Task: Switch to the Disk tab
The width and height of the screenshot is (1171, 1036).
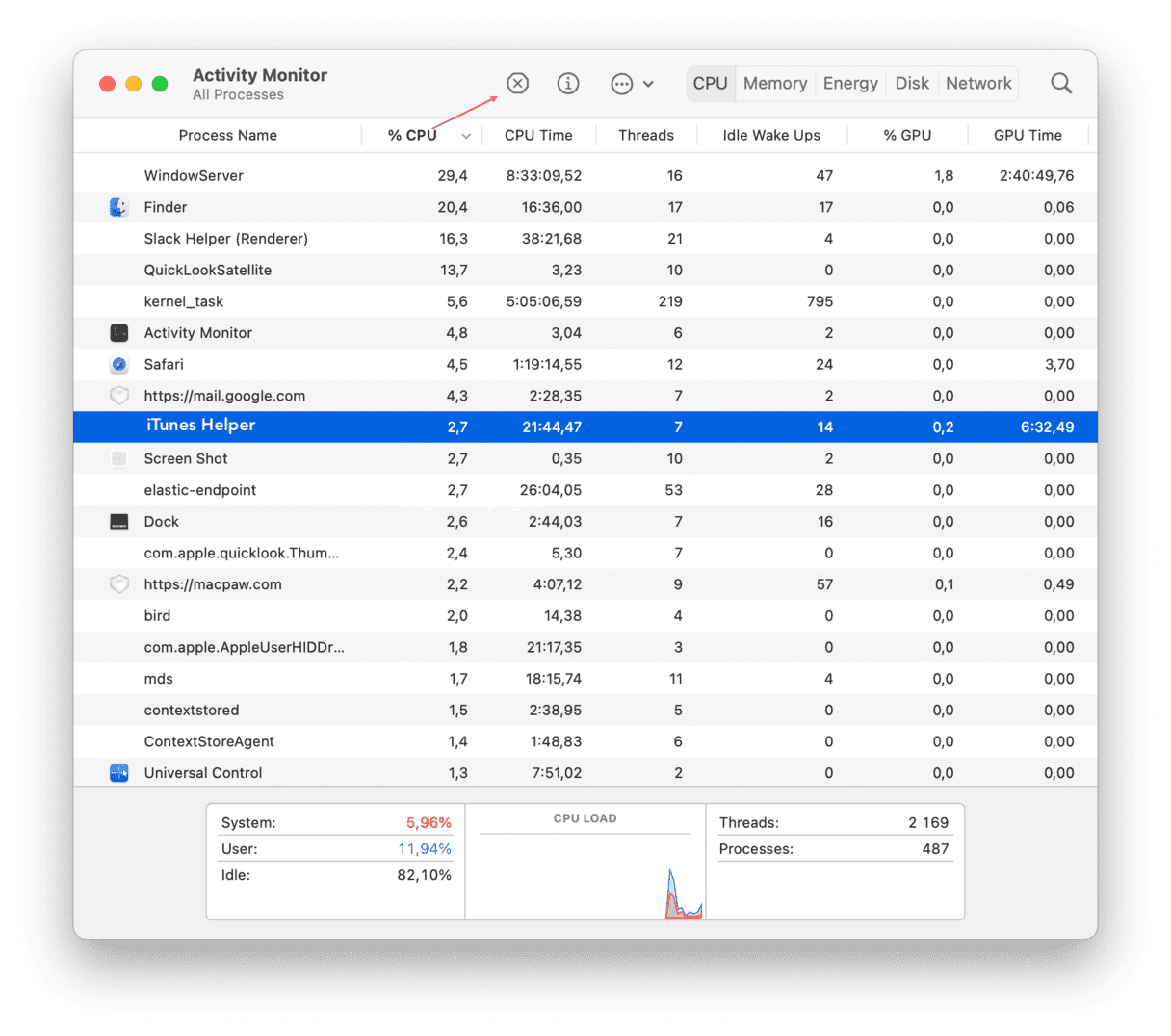Action: [x=912, y=84]
